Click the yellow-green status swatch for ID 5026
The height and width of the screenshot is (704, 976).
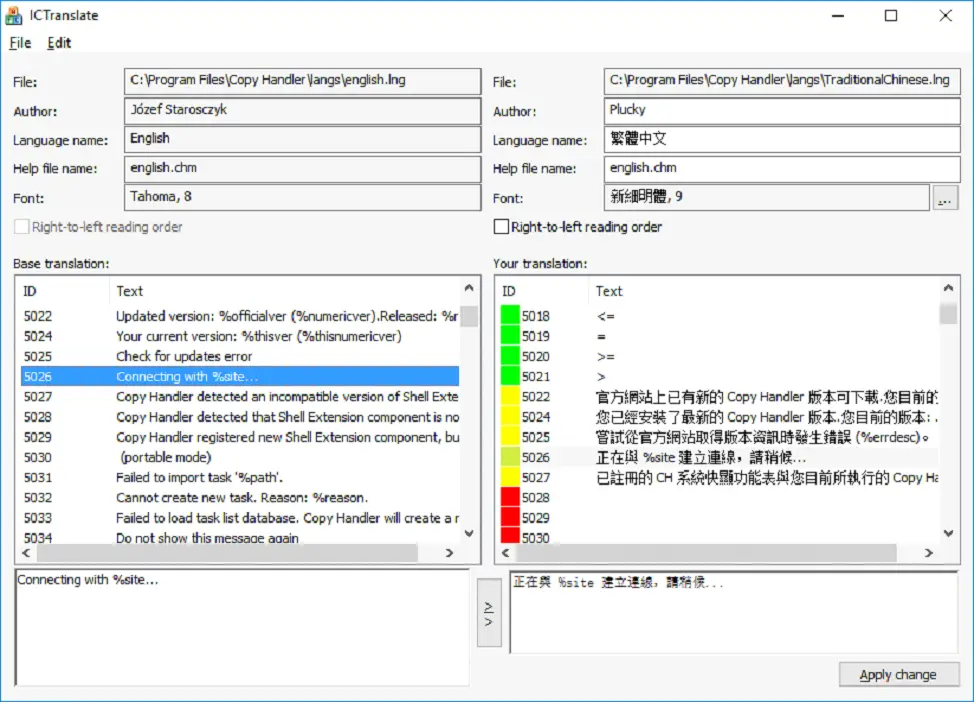[510, 456]
